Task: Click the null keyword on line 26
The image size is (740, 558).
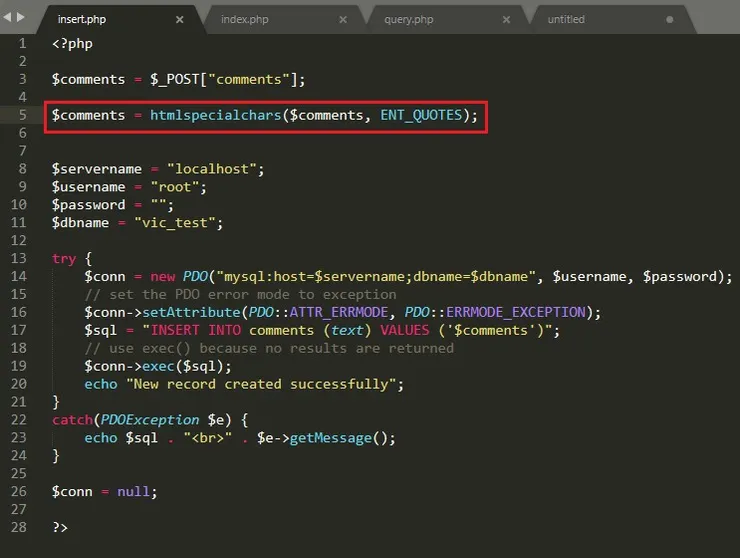Action: (134, 492)
